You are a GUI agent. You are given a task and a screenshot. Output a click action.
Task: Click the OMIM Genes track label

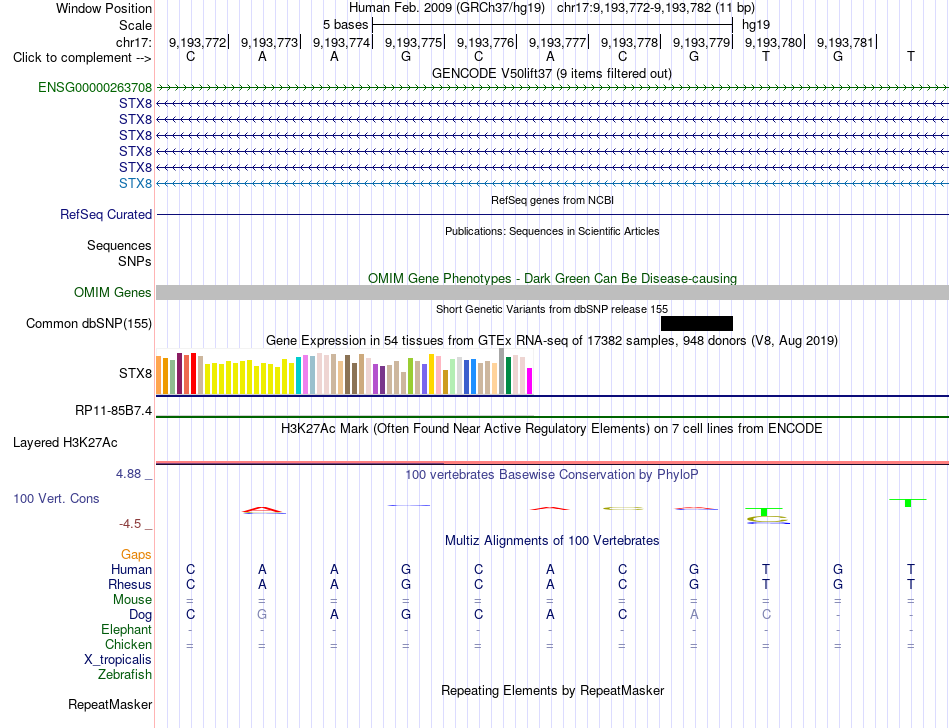pos(113,293)
